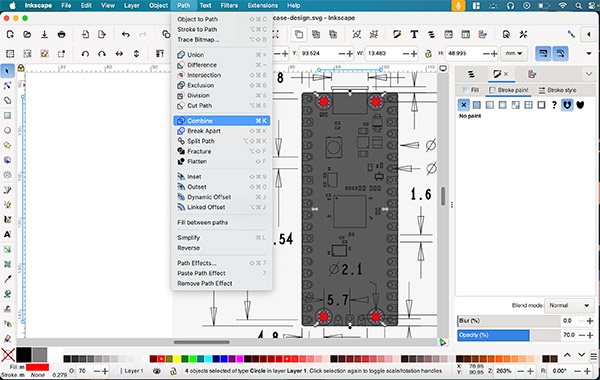The image size is (600, 380).
Task: Close the Fill and Stroke panel tab
Action: [x=506, y=74]
